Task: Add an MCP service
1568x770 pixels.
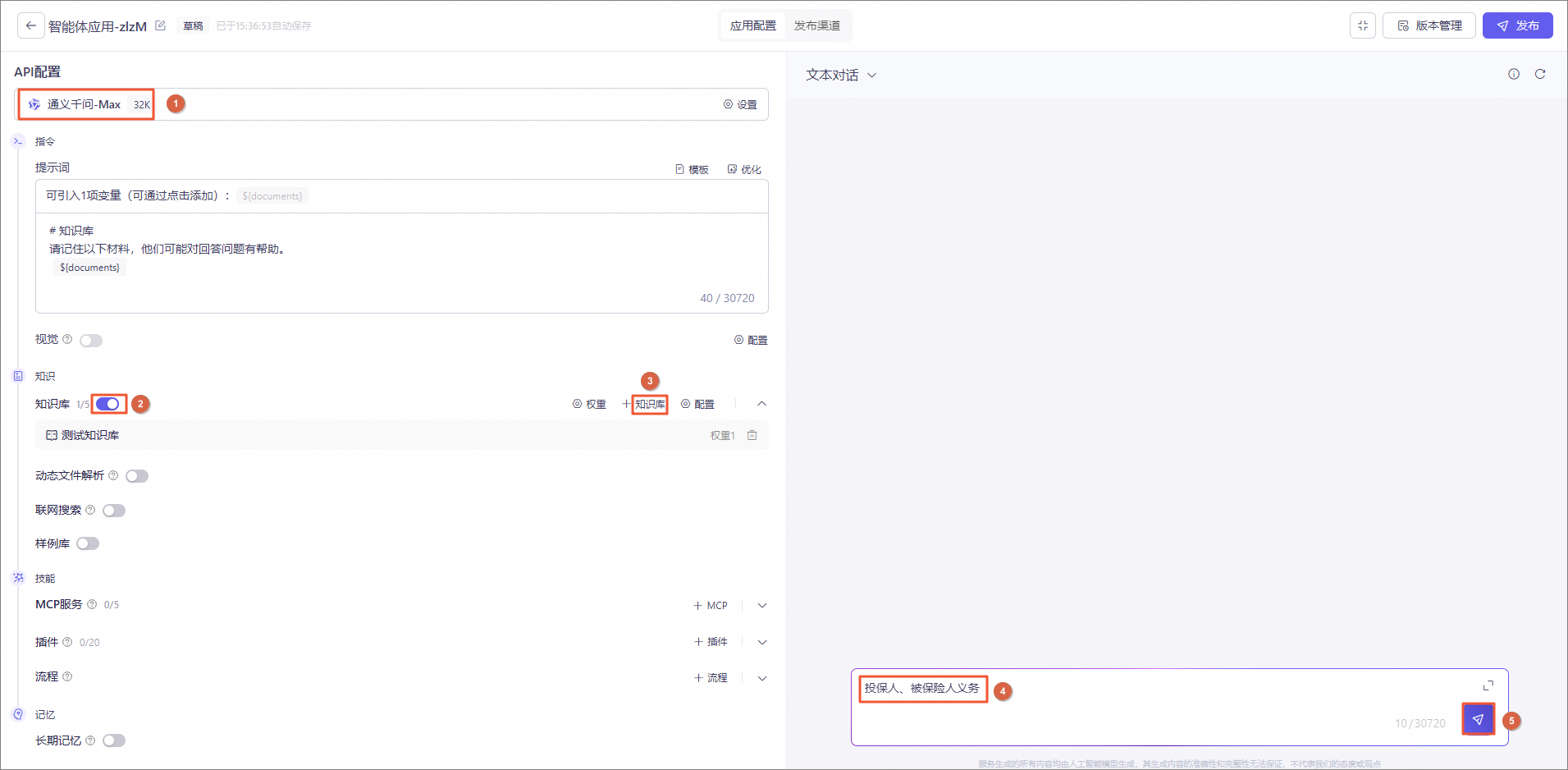Action: click(x=711, y=606)
